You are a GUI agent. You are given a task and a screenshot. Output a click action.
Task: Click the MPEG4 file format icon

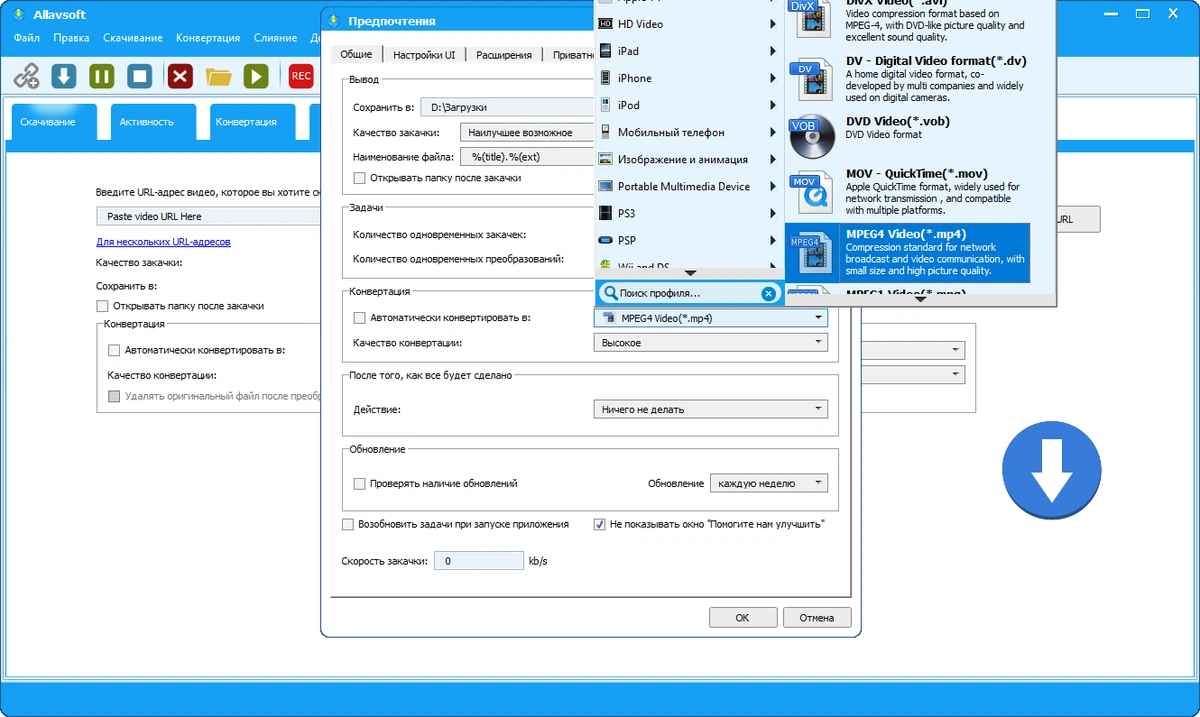[x=811, y=254]
